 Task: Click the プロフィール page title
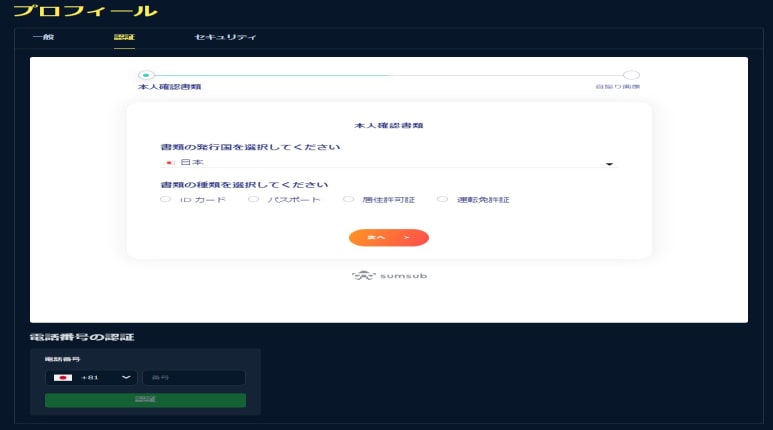click(x=85, y=11)
